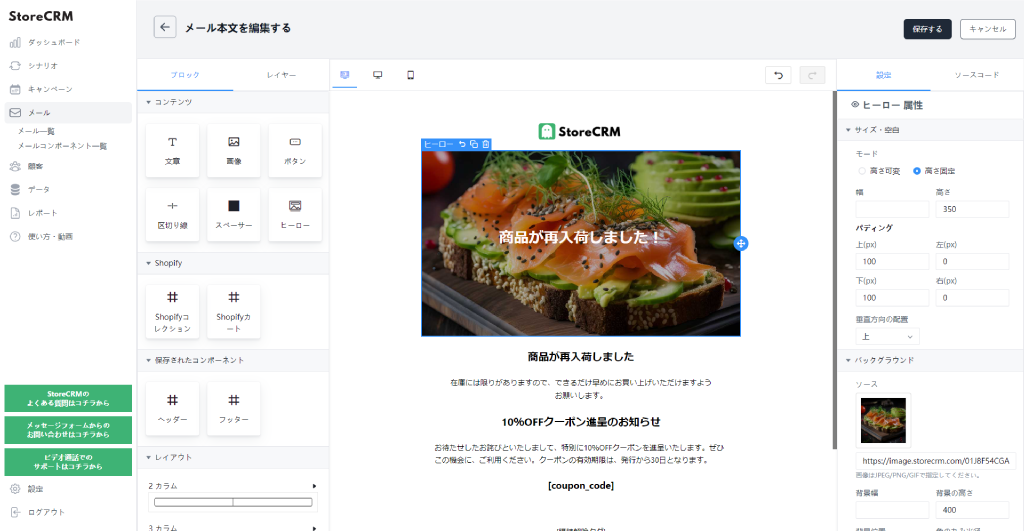Select the Shopifyカート block
Image resolution: width=1024 pixels, height=531 pixels.
tap(234, 312)
